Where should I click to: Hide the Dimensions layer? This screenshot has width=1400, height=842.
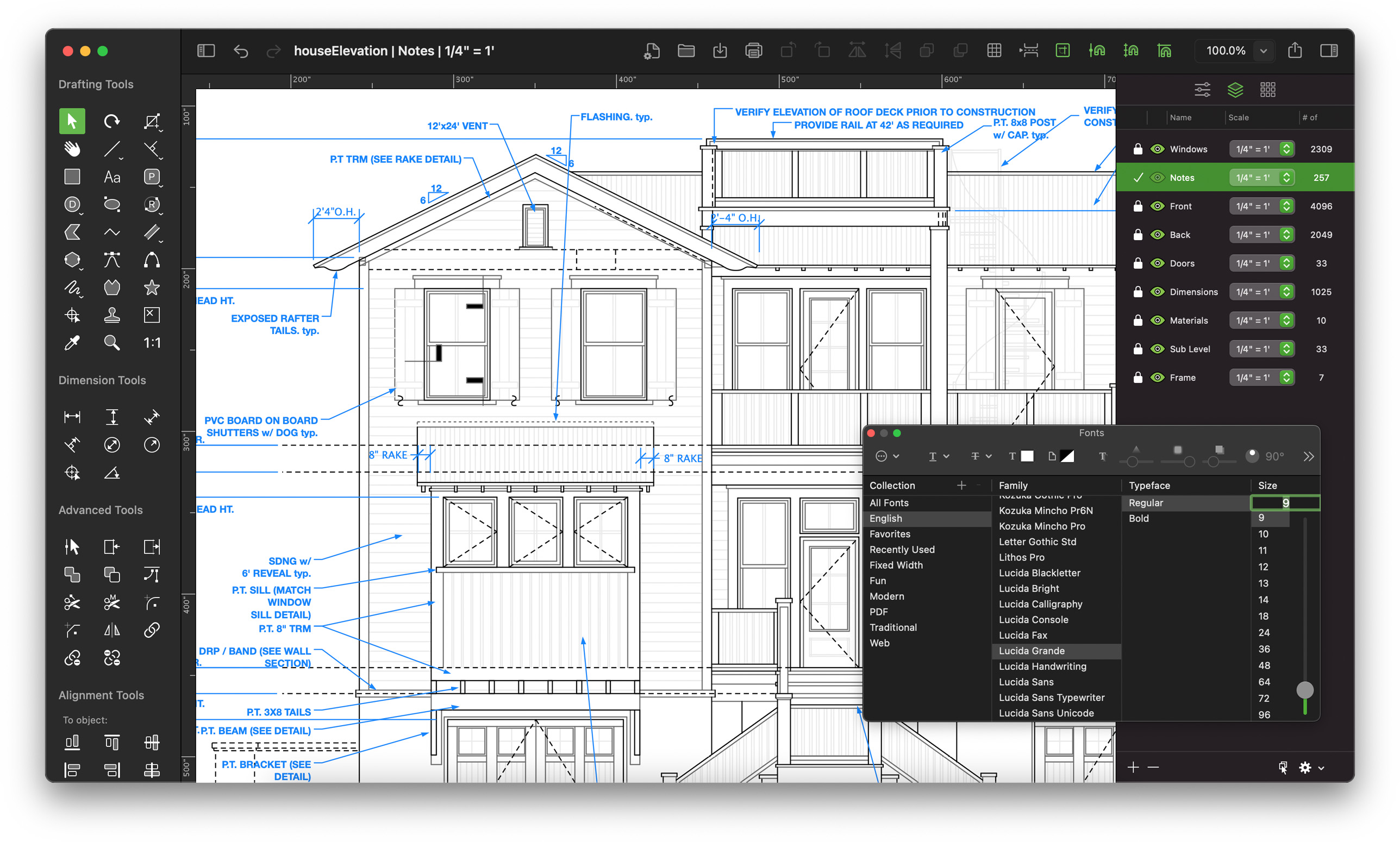click(x=1158, y=292)
